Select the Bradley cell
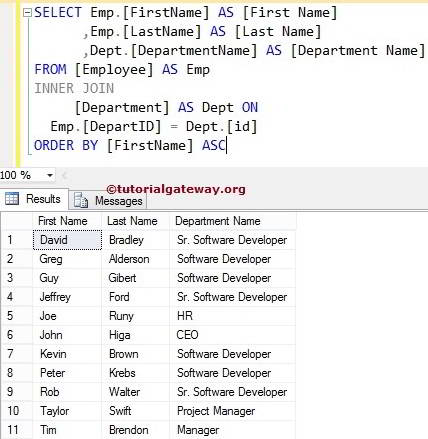 [x=136, y=240]
